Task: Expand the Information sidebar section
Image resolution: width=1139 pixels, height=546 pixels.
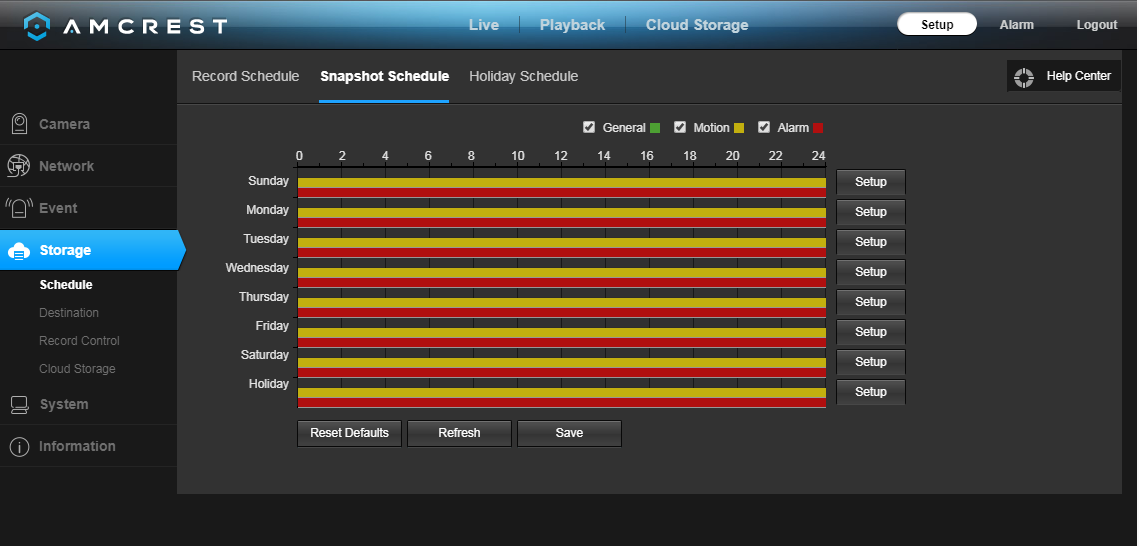Action: pos(88,447)
